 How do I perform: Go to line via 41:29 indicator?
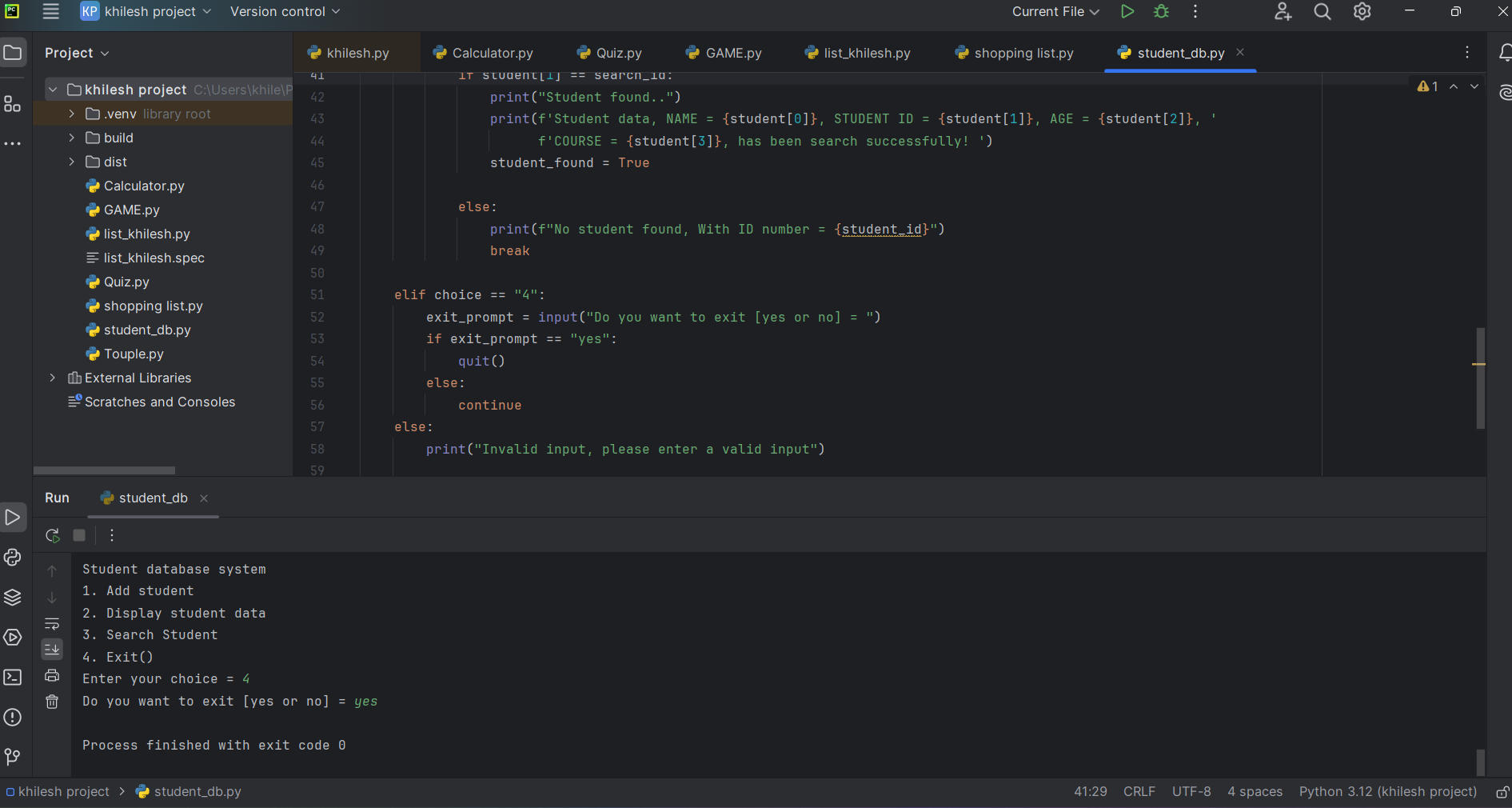click(1090, 792)
